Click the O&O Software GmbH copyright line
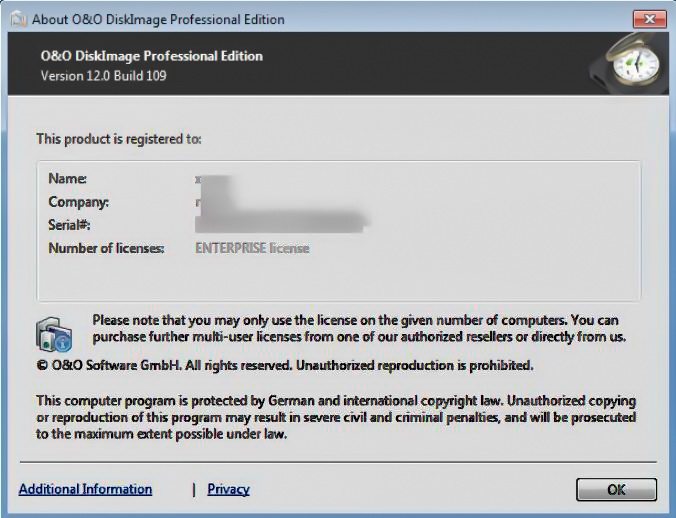Screen dimensions: 676x518 click(x=285, y=365)
